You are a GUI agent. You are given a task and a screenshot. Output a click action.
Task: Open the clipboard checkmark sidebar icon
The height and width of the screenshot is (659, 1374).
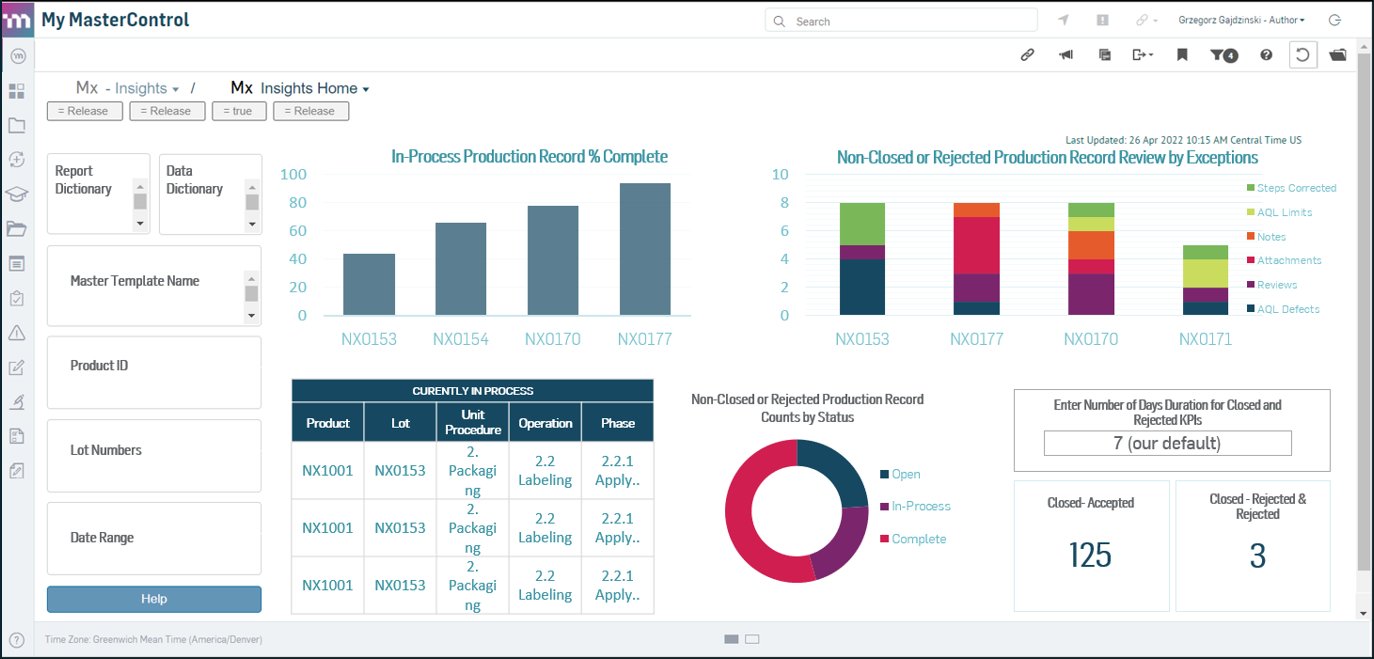click(17, 298)
